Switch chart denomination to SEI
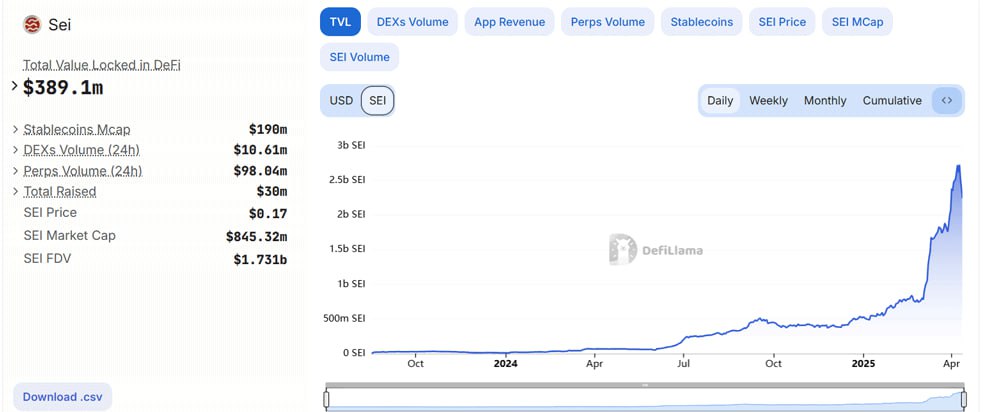The height and width of the screenshot is (412, 984). (377, 100)
